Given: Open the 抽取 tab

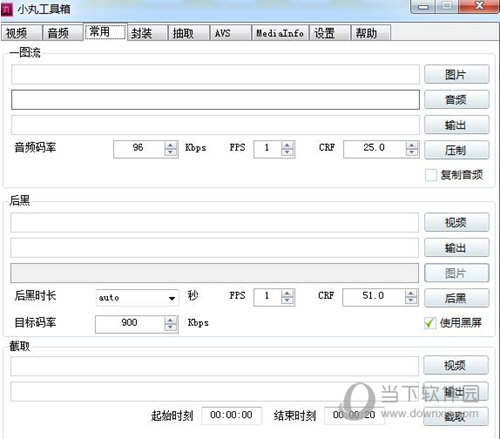Looking at the screenshot, I should click(x=189, y=33).
